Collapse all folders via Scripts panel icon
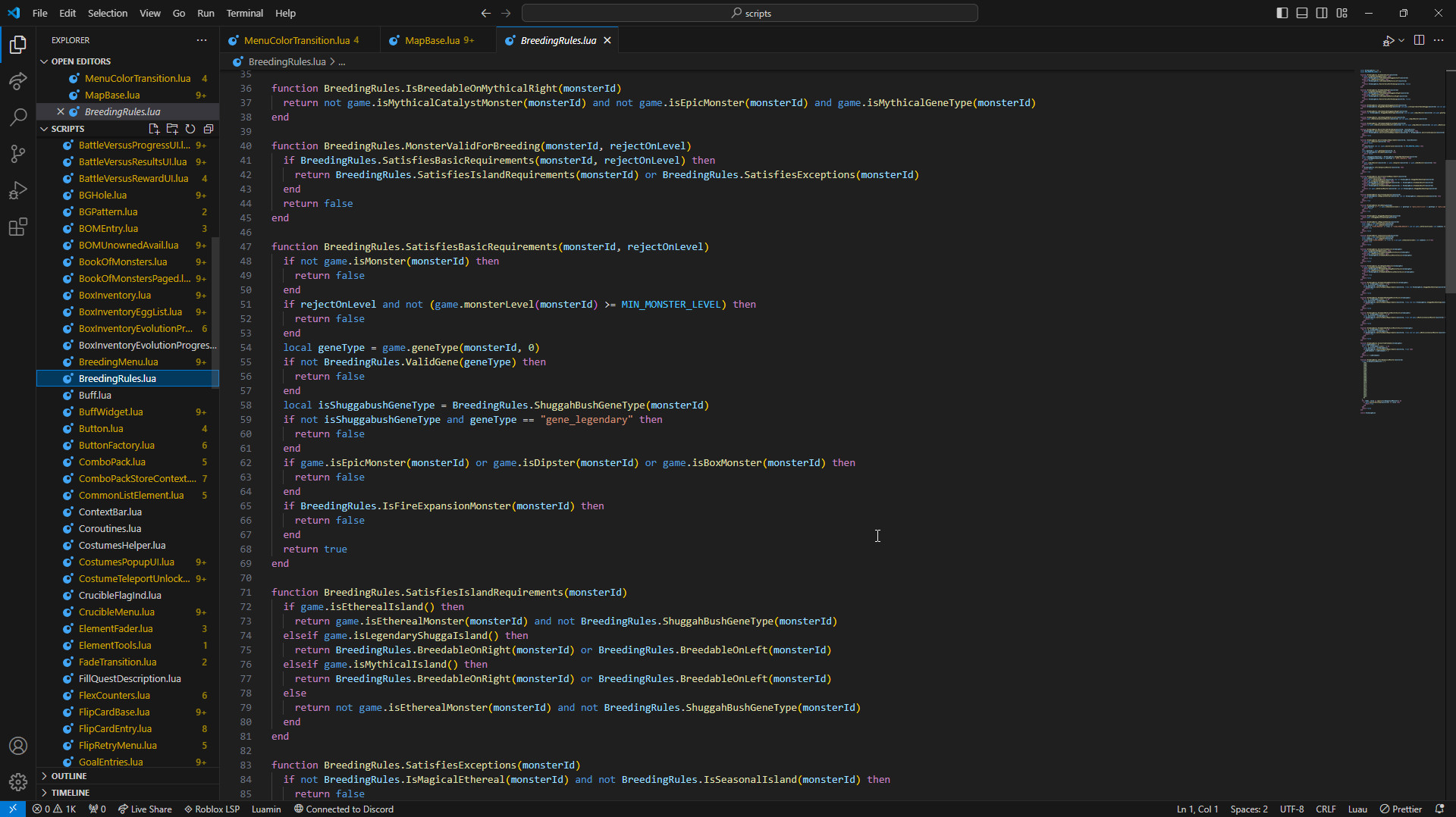The width and height of the screenshot is (1456, 817). coord(209,129)
